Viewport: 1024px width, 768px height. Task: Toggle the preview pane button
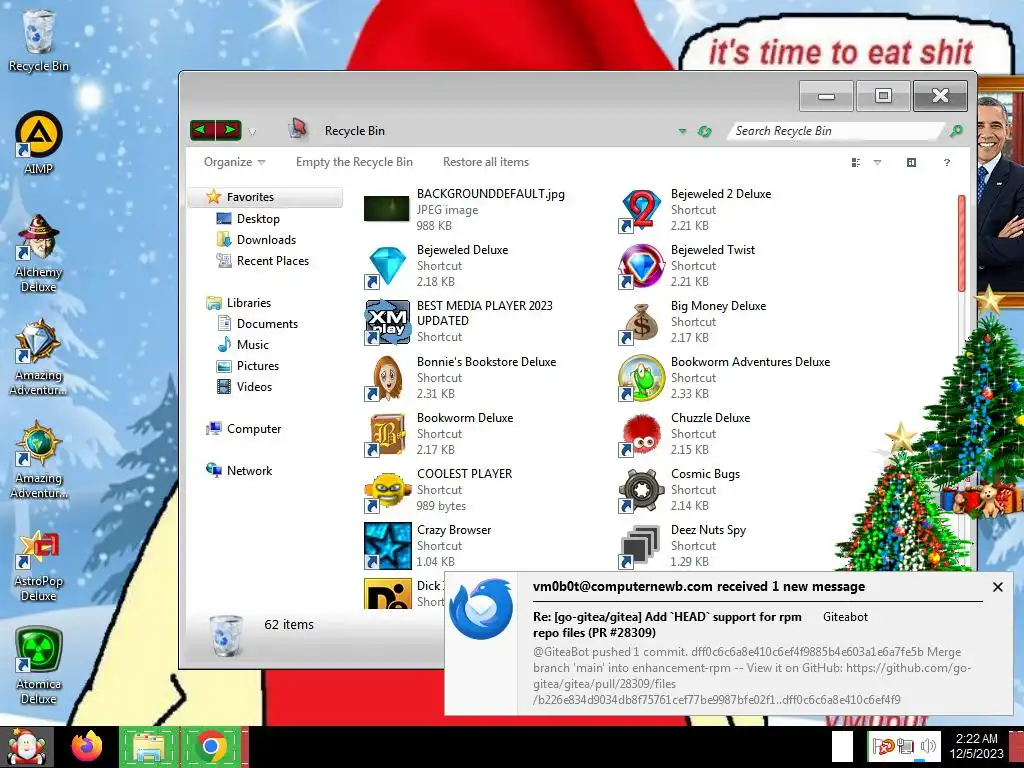point(911,162)
